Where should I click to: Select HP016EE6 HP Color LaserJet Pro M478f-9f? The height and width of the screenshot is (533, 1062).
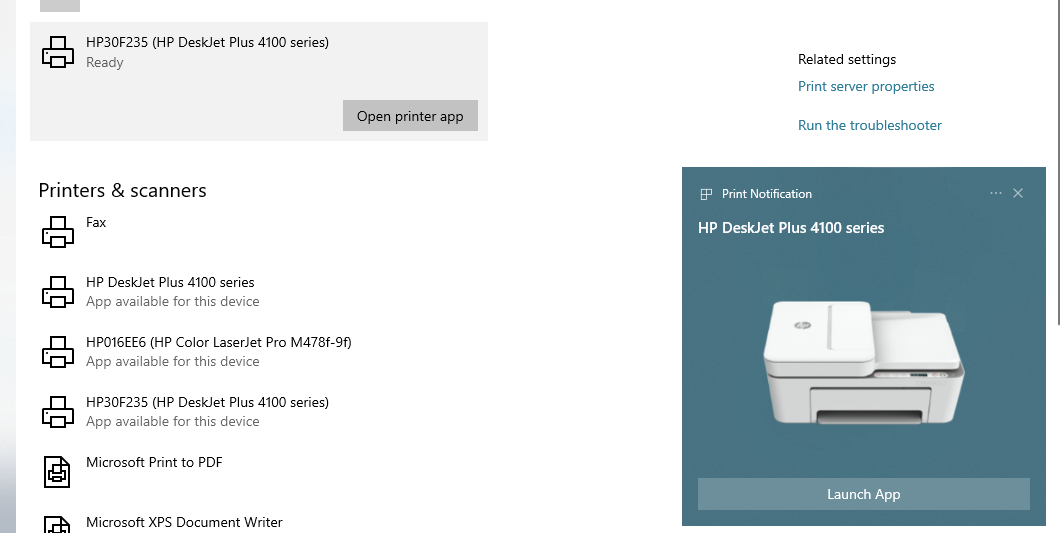click(x=259, y=351)
